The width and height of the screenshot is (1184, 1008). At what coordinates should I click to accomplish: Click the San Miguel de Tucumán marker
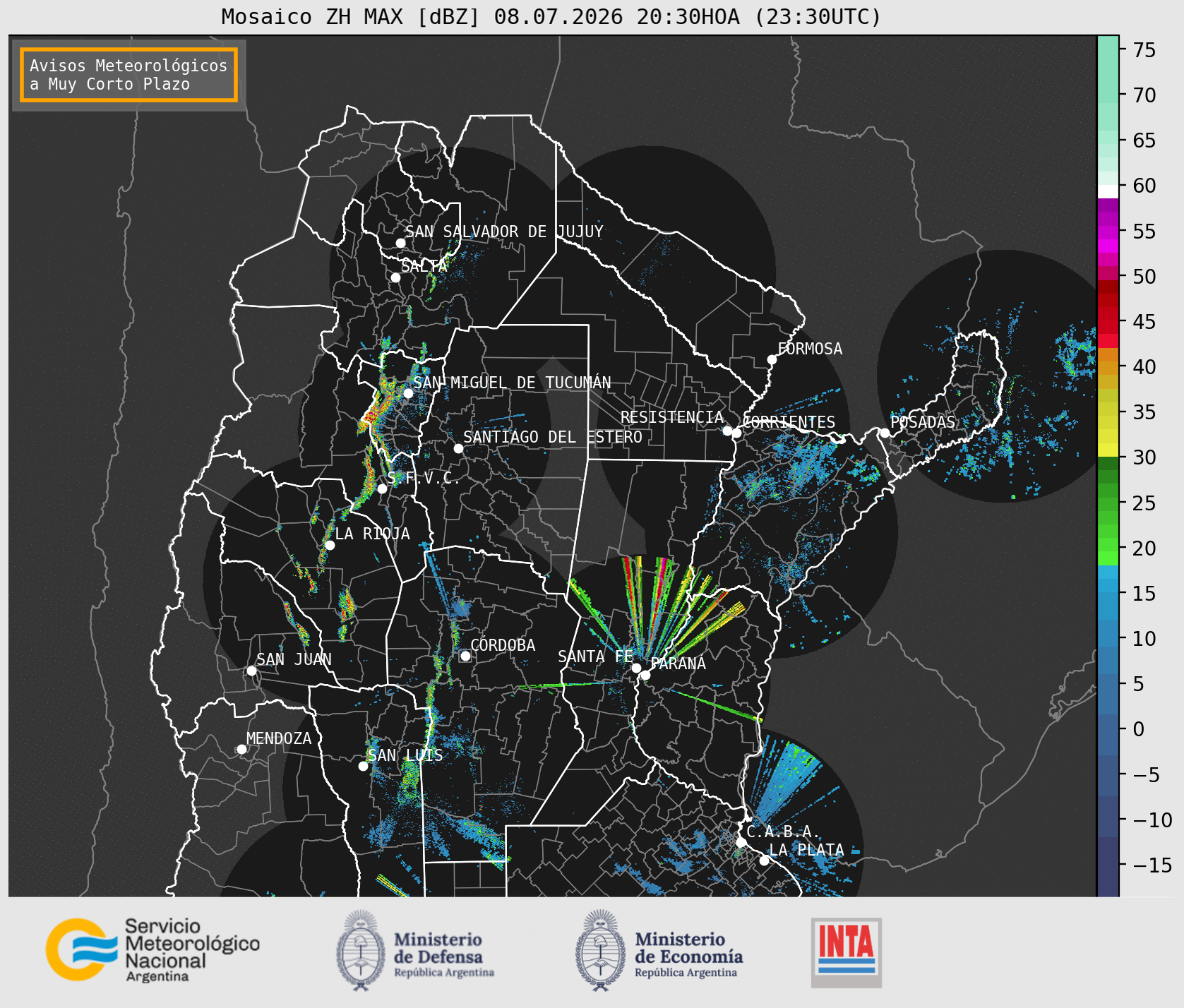point(407,393)
